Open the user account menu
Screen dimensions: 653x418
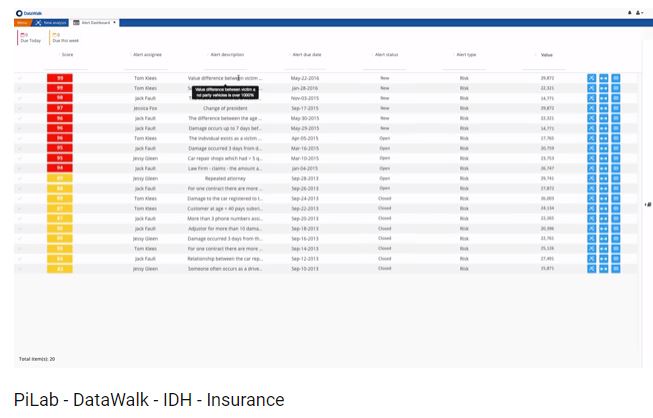click(x=639, y=13)
